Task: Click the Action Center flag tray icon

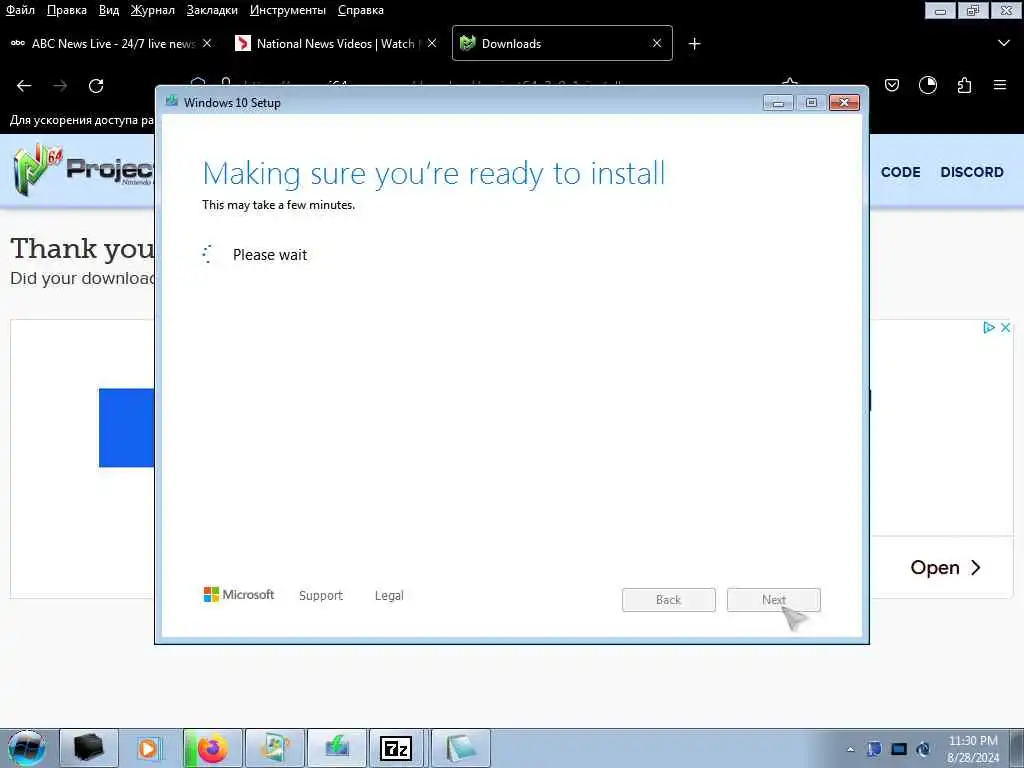Action: pos(874,749)
